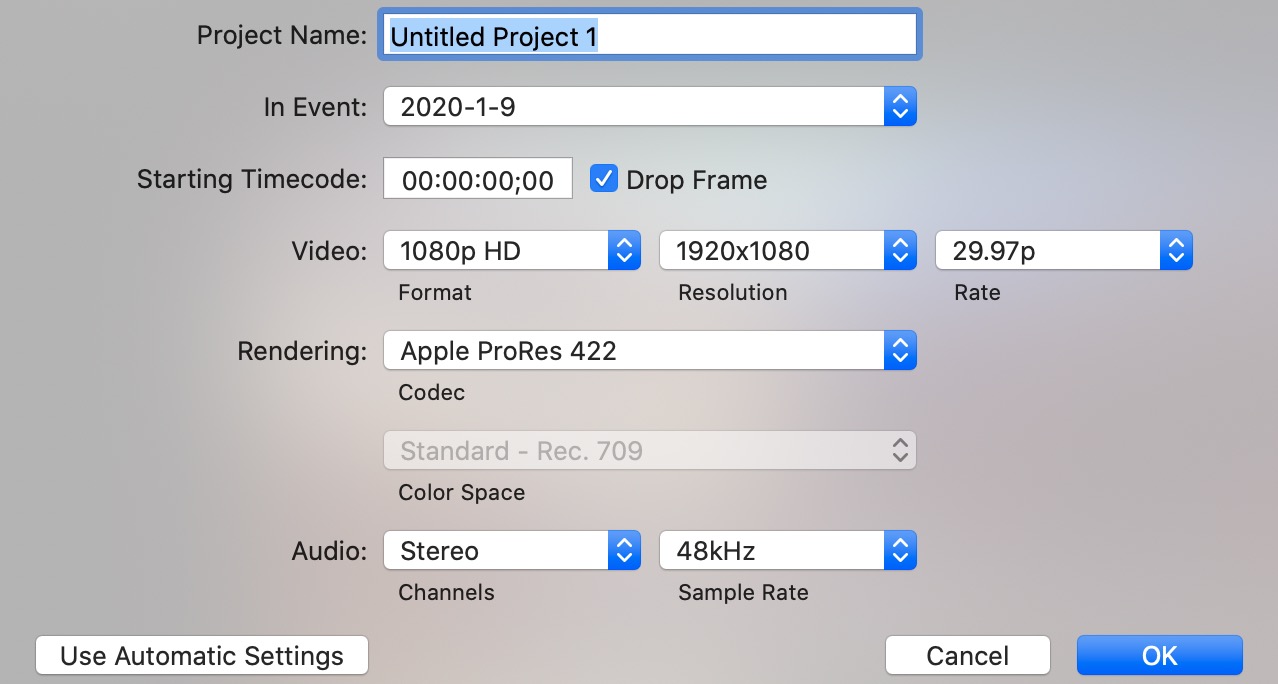The height and width of the screenshot is (684, 1278).
Task: Click the disabled Color Space dropdown
Action: pos(649,451)
